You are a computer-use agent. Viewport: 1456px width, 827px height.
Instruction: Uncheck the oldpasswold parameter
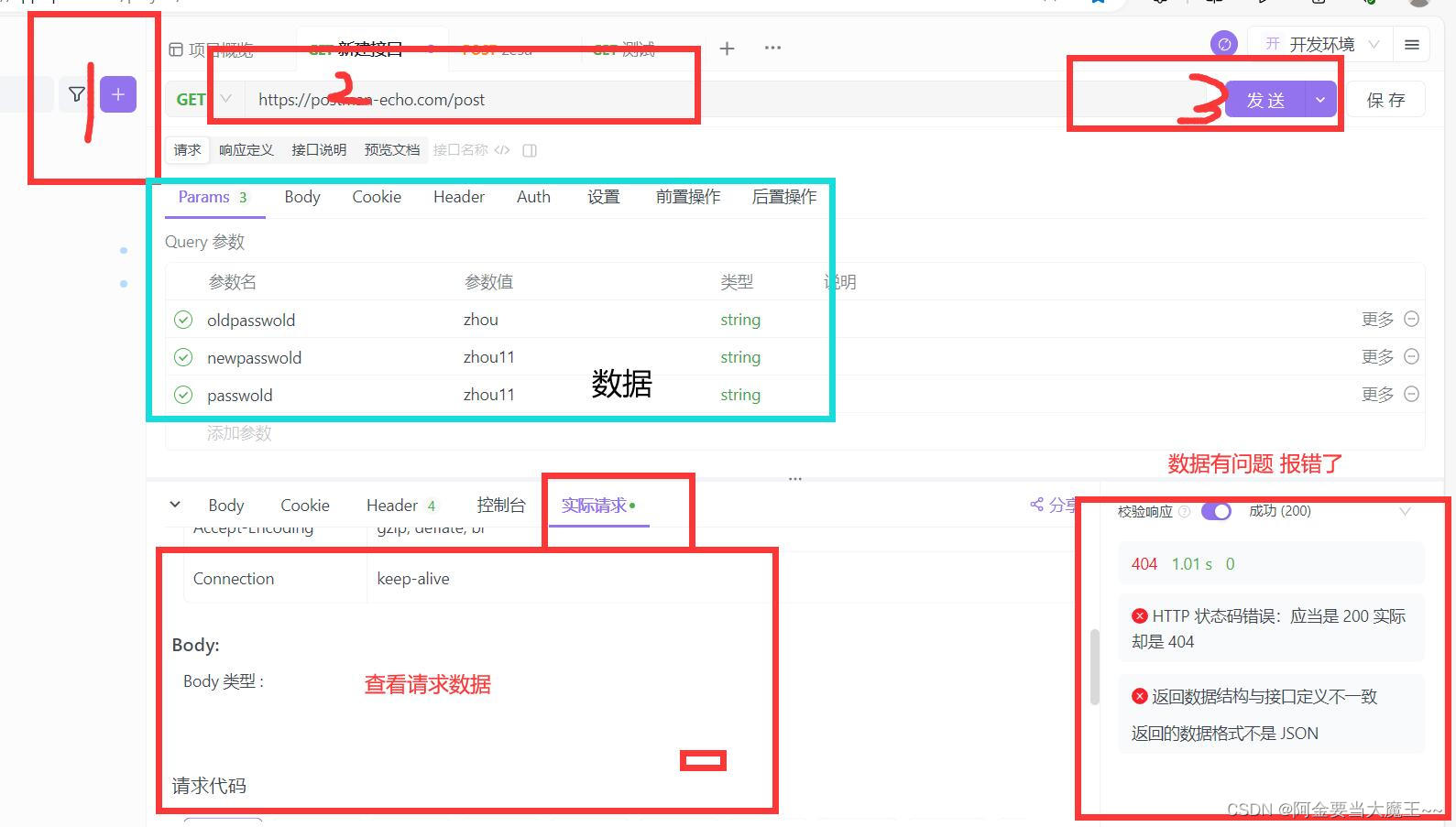click(183, 320)
